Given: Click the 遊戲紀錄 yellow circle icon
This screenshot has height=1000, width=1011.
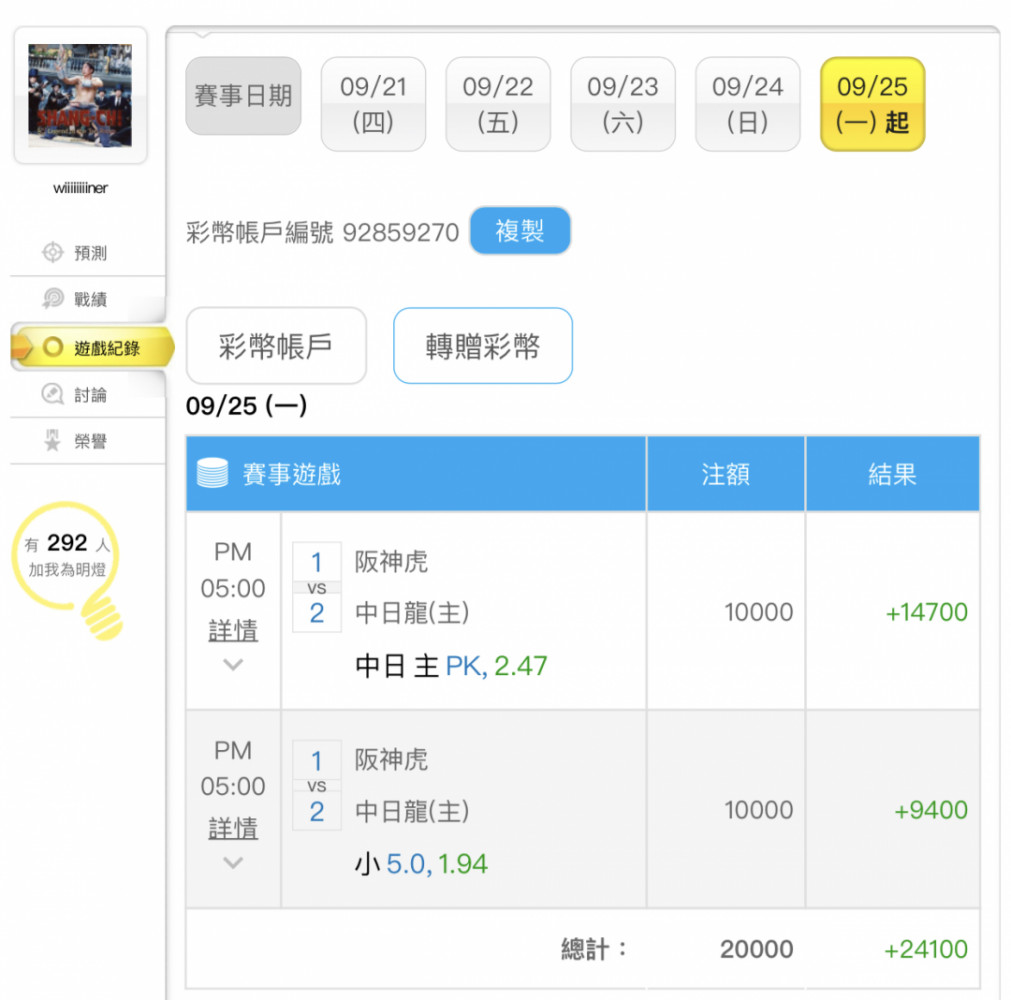Looking at the screenshot, I should [52, 348].
